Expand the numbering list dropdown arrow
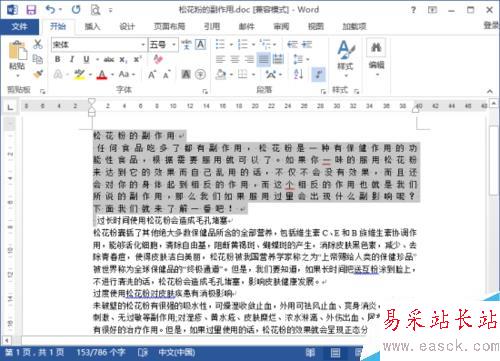 pos(253,44)
